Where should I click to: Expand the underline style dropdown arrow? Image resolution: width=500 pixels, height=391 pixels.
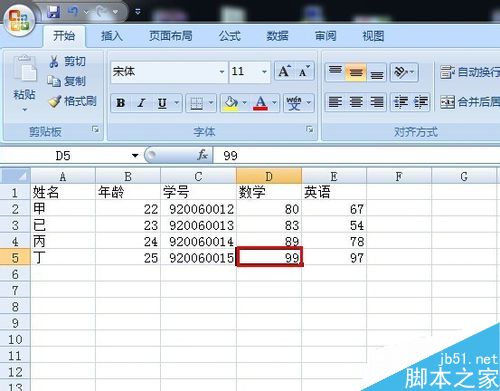[177, 103]
